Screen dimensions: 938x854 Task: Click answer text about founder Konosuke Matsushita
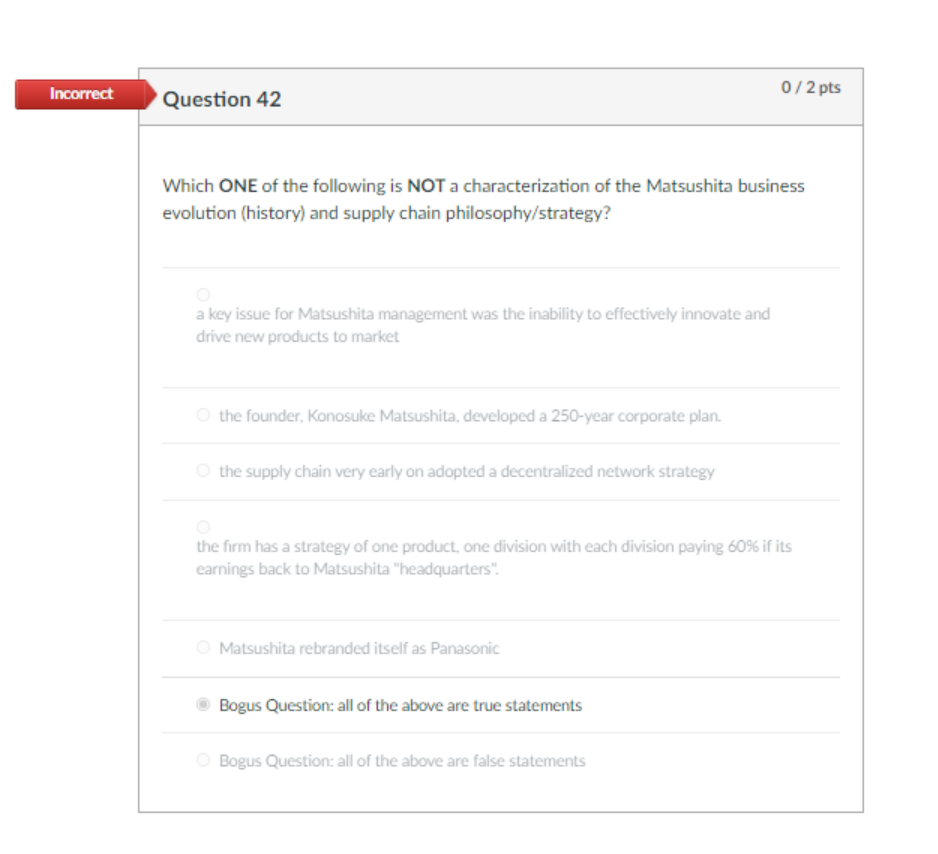click(x=470, y=416)
